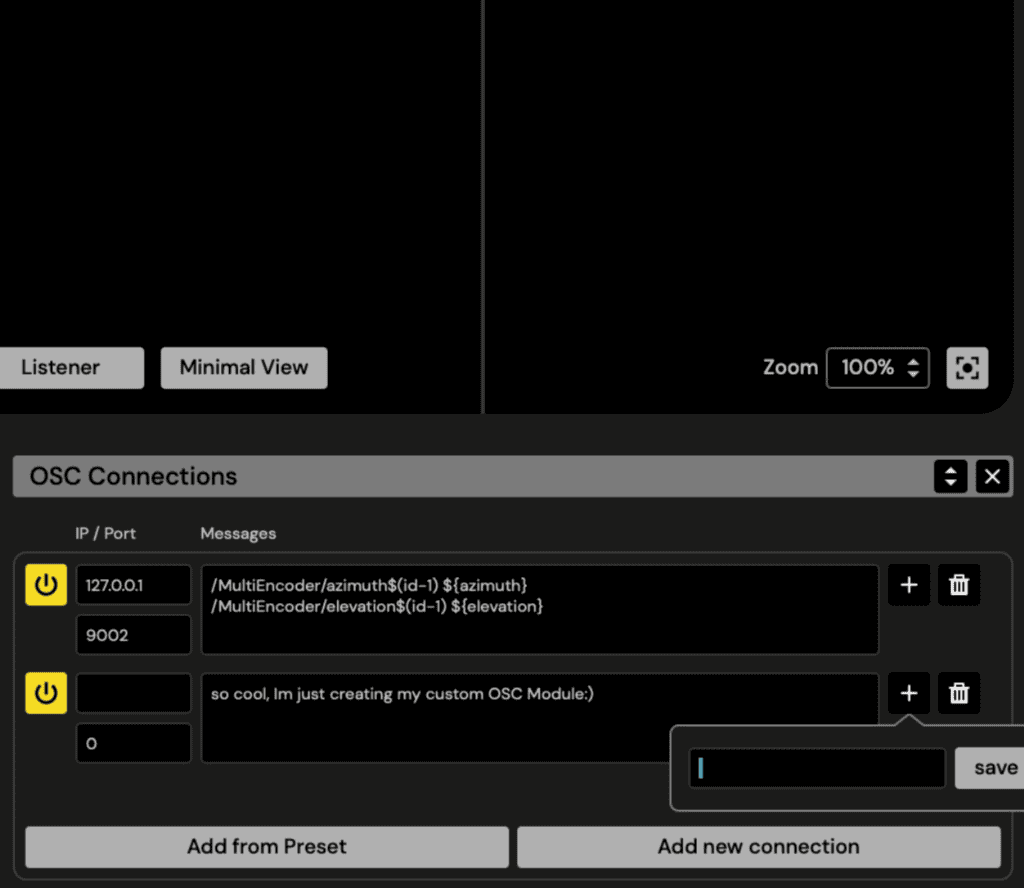Edit the MultiEncoder azimuth messages box
The height and width of the screenshot is (888, 1024).
539,609
